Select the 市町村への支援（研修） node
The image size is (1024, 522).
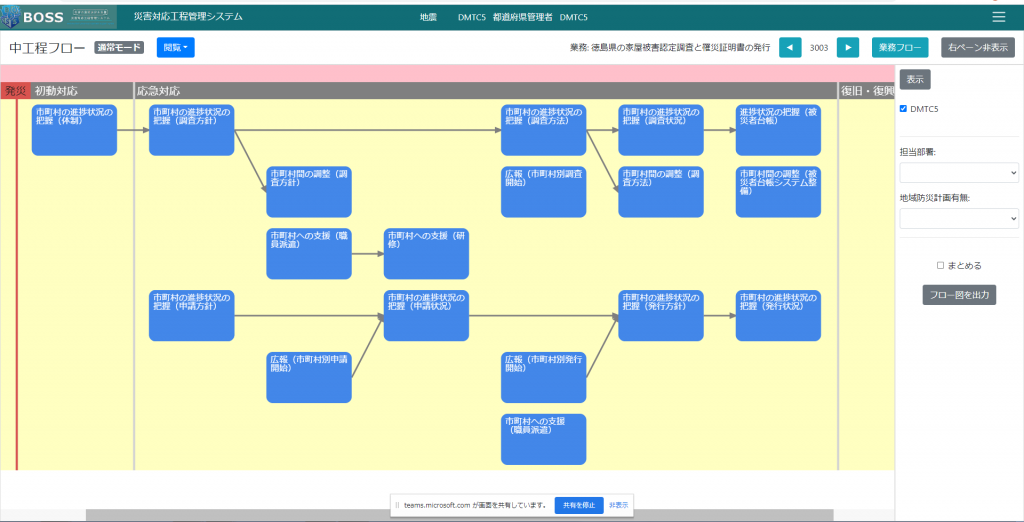pyautogui.click(x=426, y=253)
